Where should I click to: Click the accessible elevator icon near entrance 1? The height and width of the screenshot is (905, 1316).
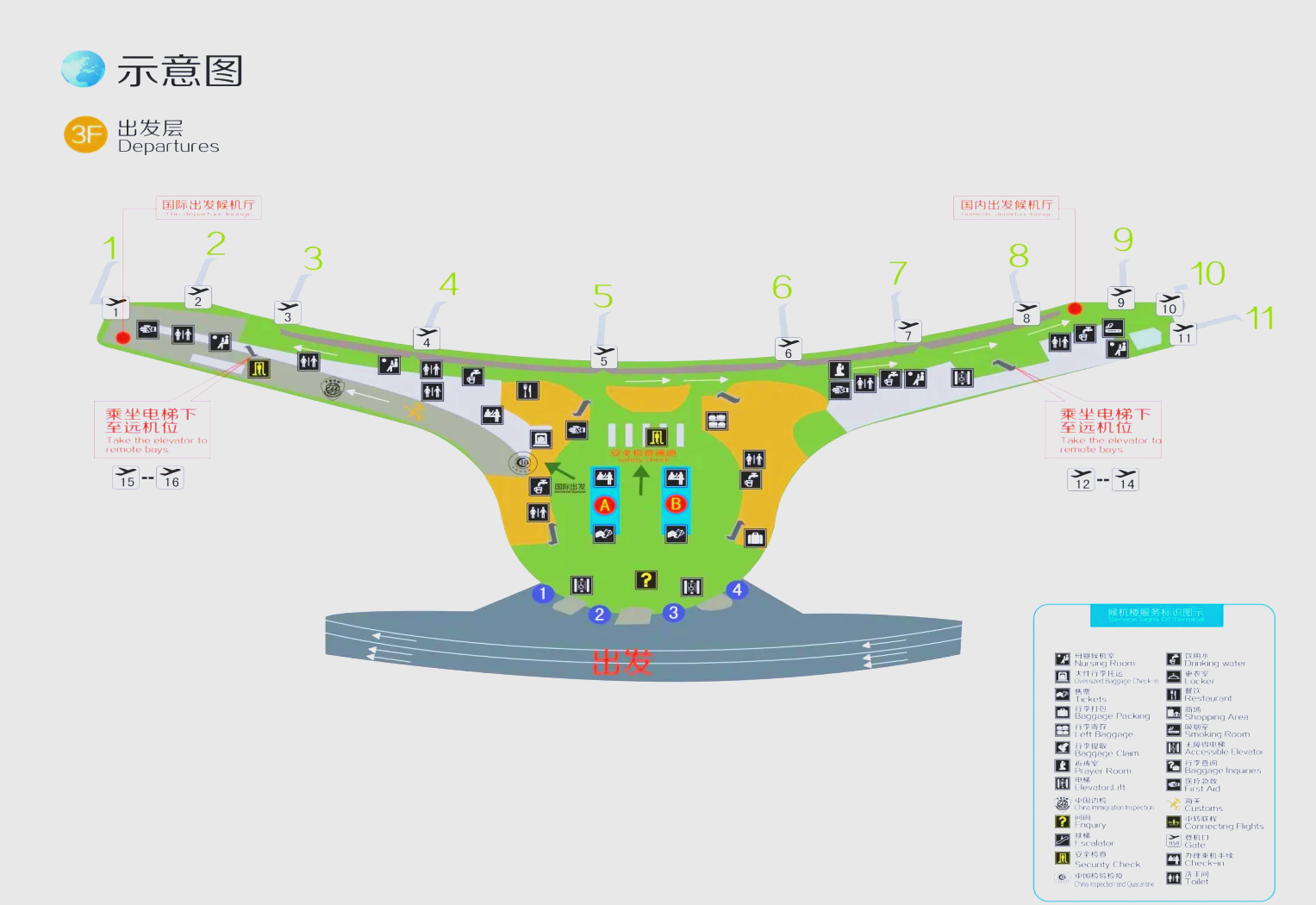(x=582, y=585)
